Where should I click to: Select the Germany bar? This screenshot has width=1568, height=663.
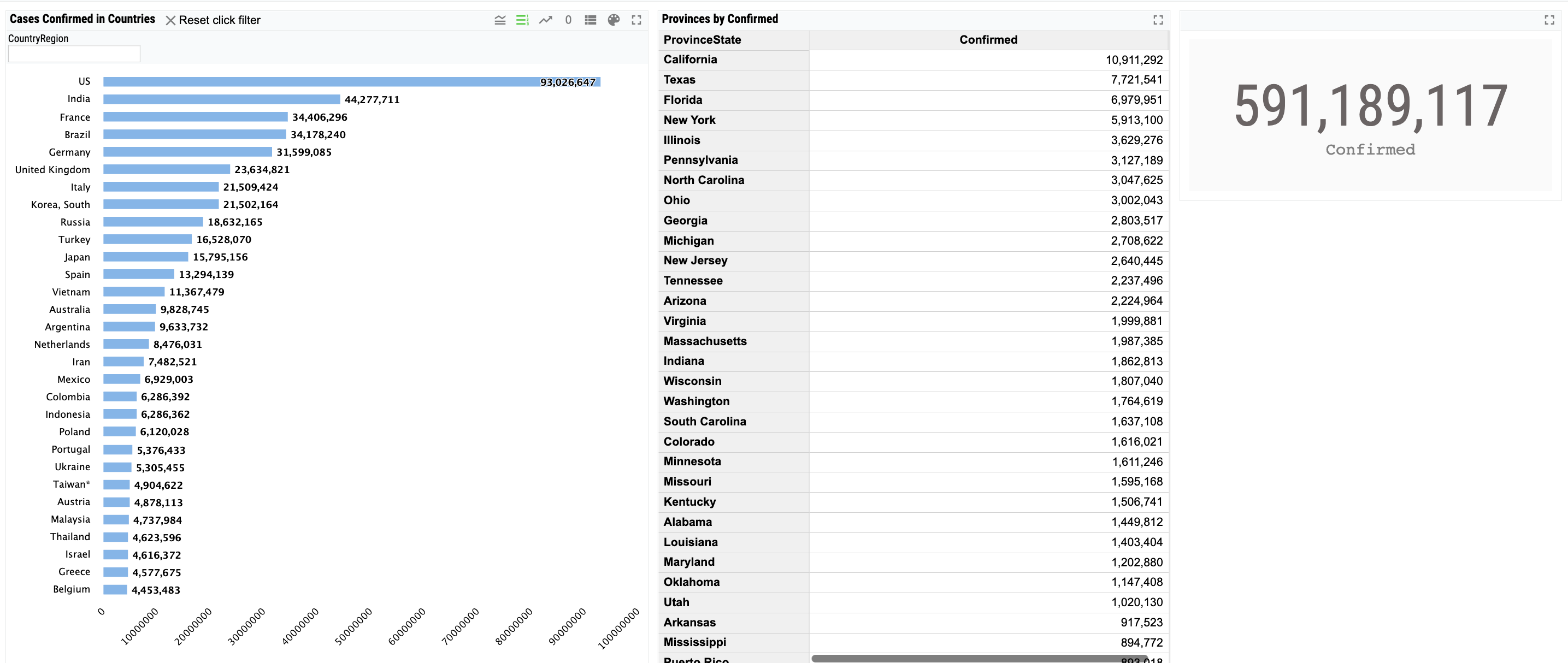click(187, 152)
